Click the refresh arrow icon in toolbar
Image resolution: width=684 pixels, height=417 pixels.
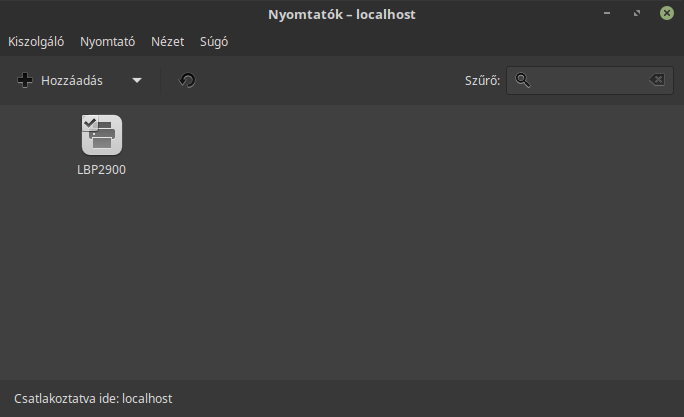[x=188, y=80]
